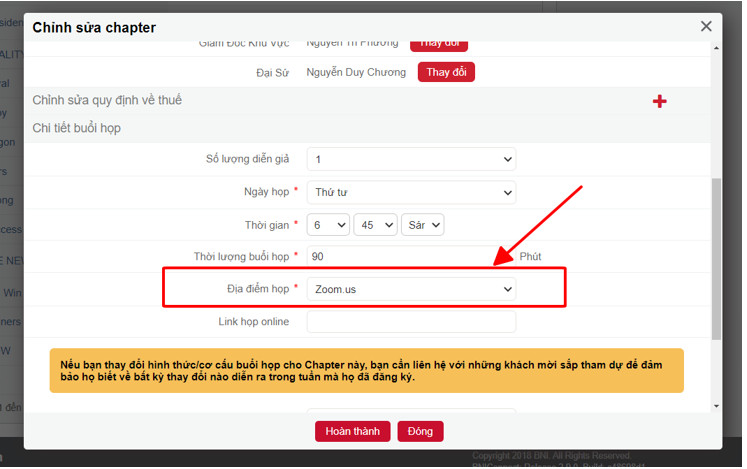The height and width of the screenshot is (469, 747).
Task: Click the Đại Sứ label
Action: click(x=273, y=73)
